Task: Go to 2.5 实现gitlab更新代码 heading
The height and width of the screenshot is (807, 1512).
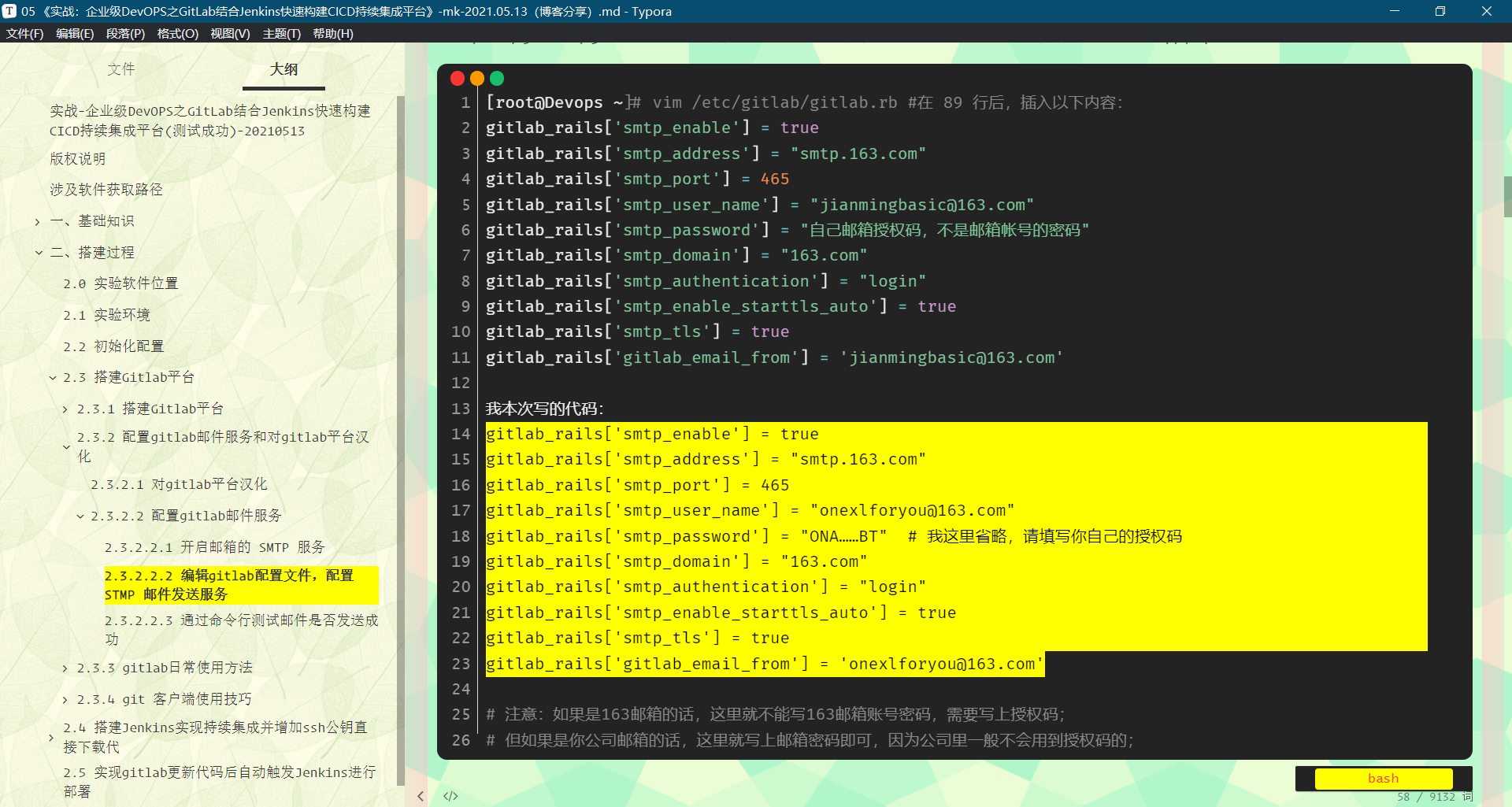Action: (x=220, y=782)
